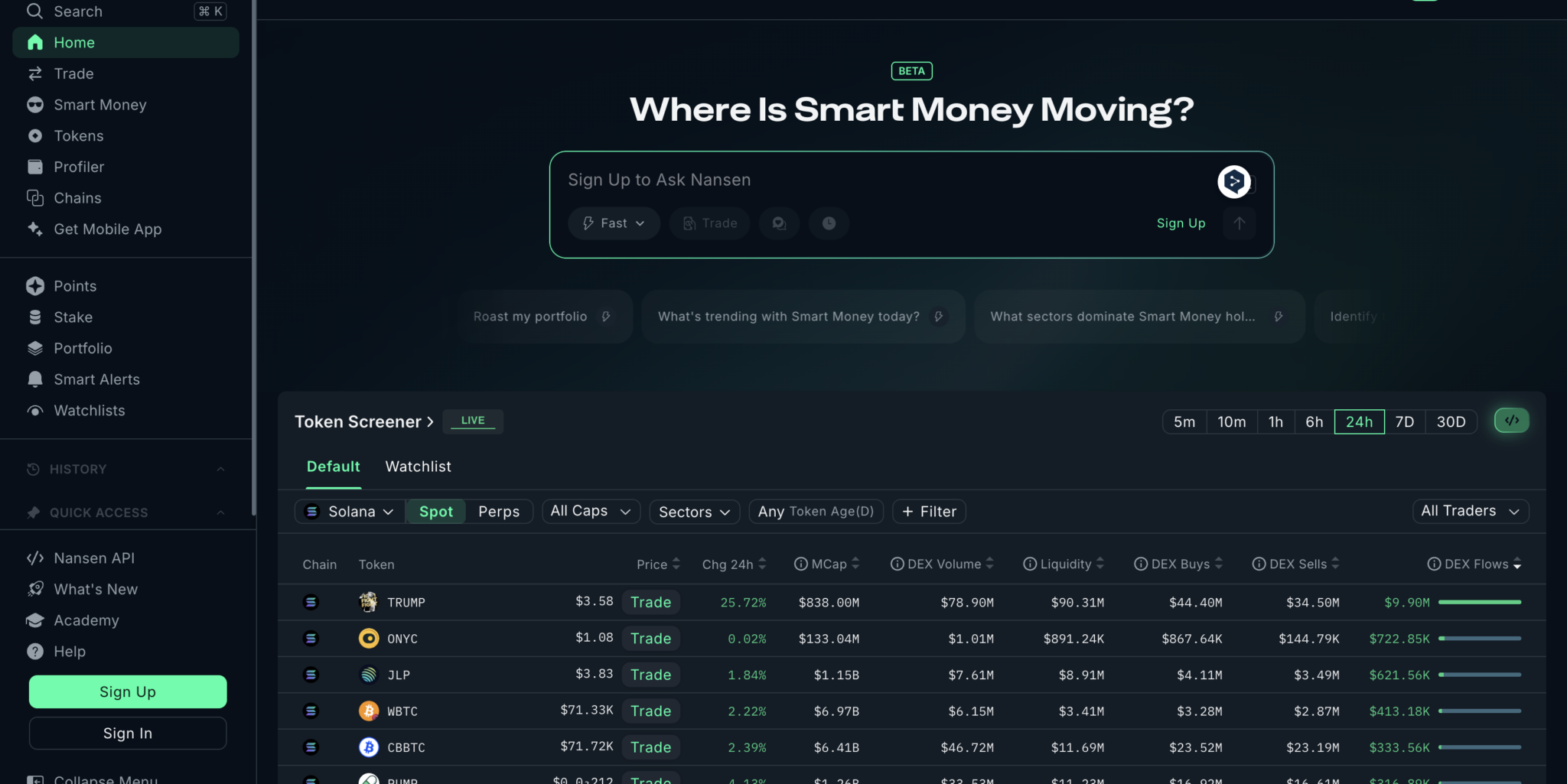Open the Home sidebar item

pos(125,43)
